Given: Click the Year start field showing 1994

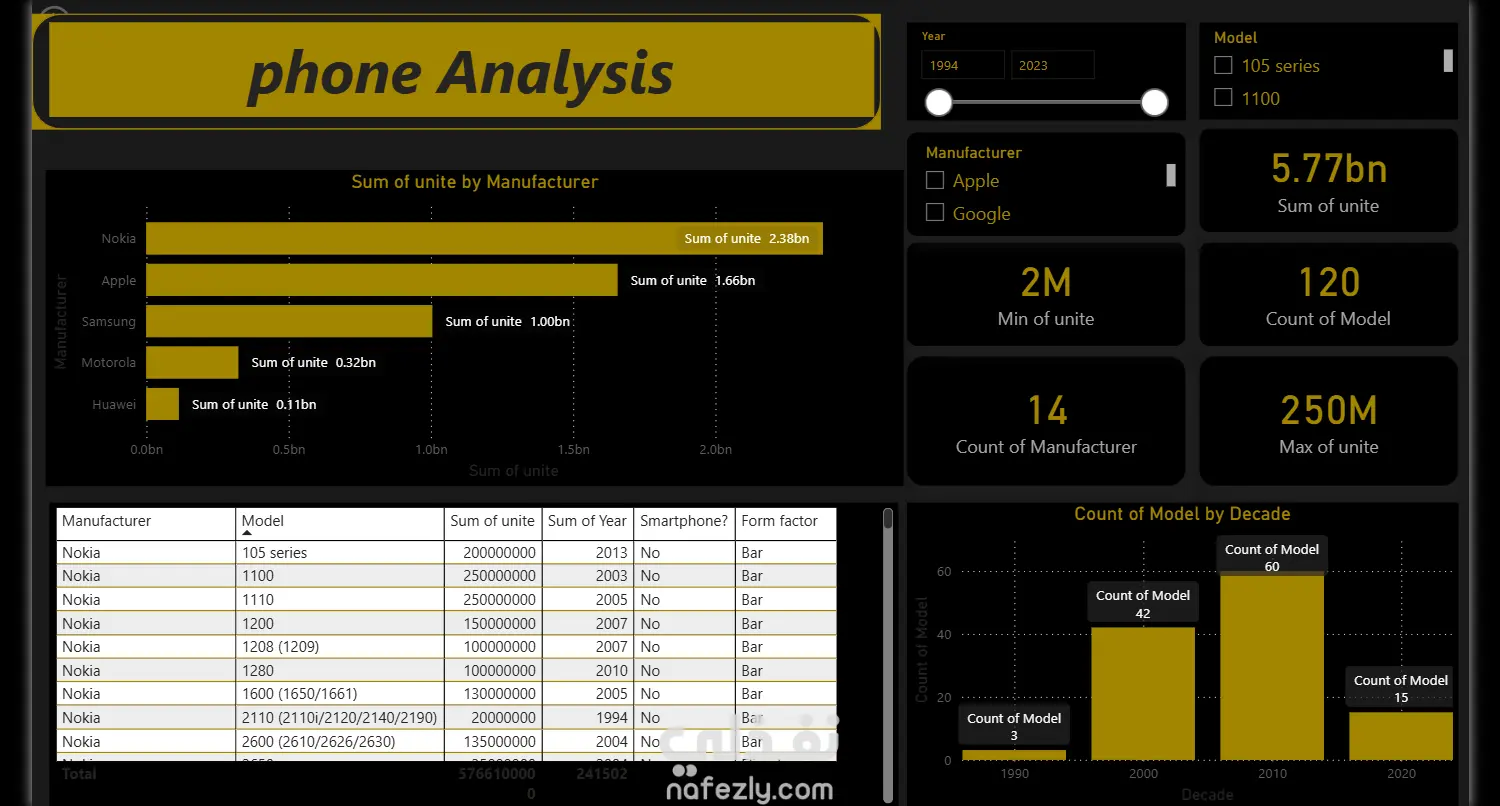Looking at the screenshot, I should pos(963,65).
